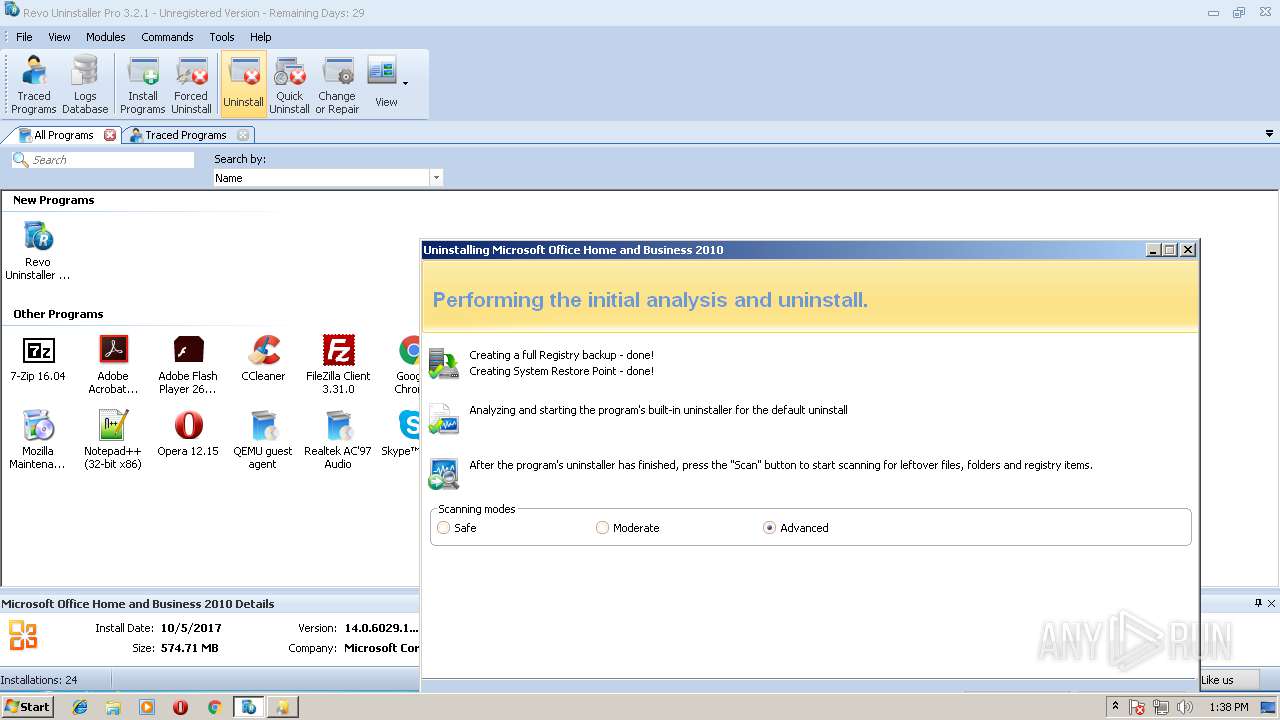
Task: Open Opera from taskbar
Action: click(x=180, y=707)
